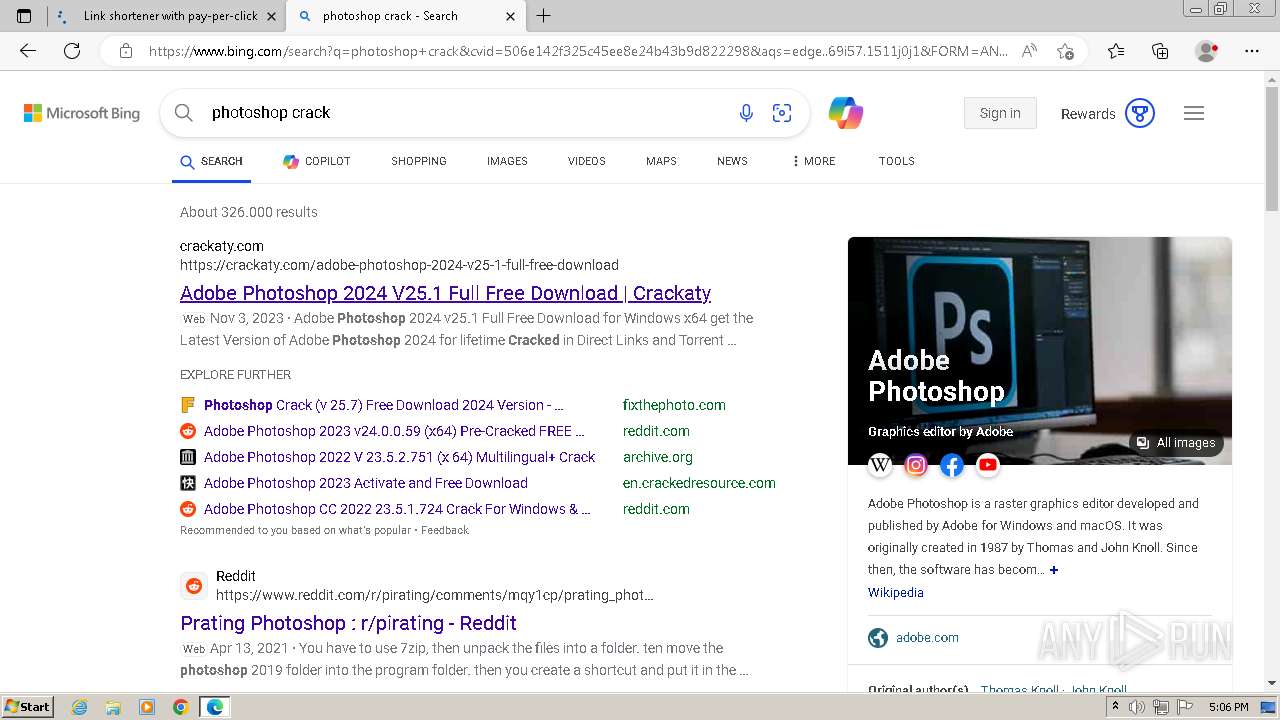Click the en.crackedresource.com domain text
This screenshot has width=1280, height=720.
tap(699, 483)
